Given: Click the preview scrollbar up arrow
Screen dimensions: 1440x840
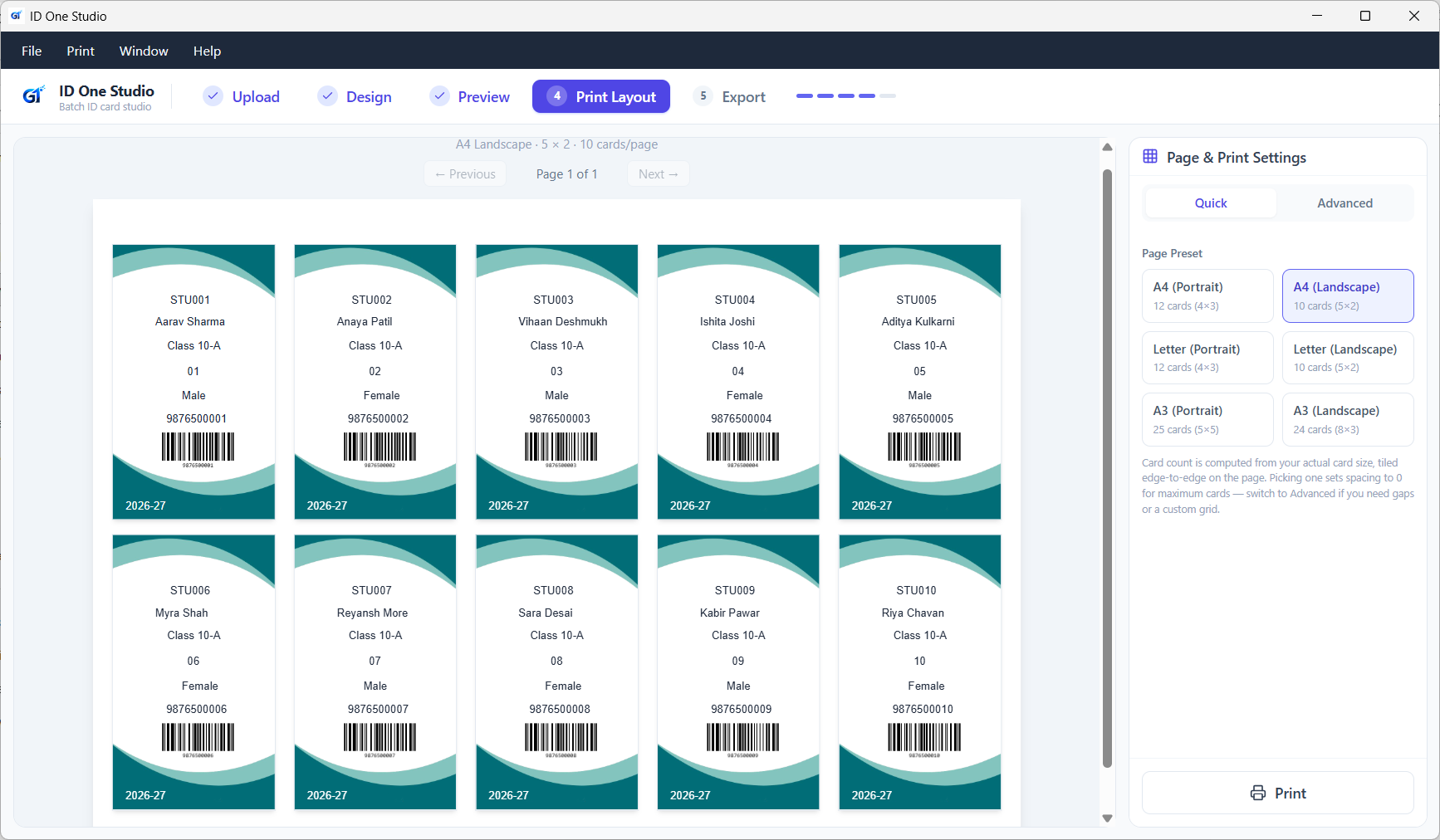Looking at the screenshot, I should tap(1107, 147).
